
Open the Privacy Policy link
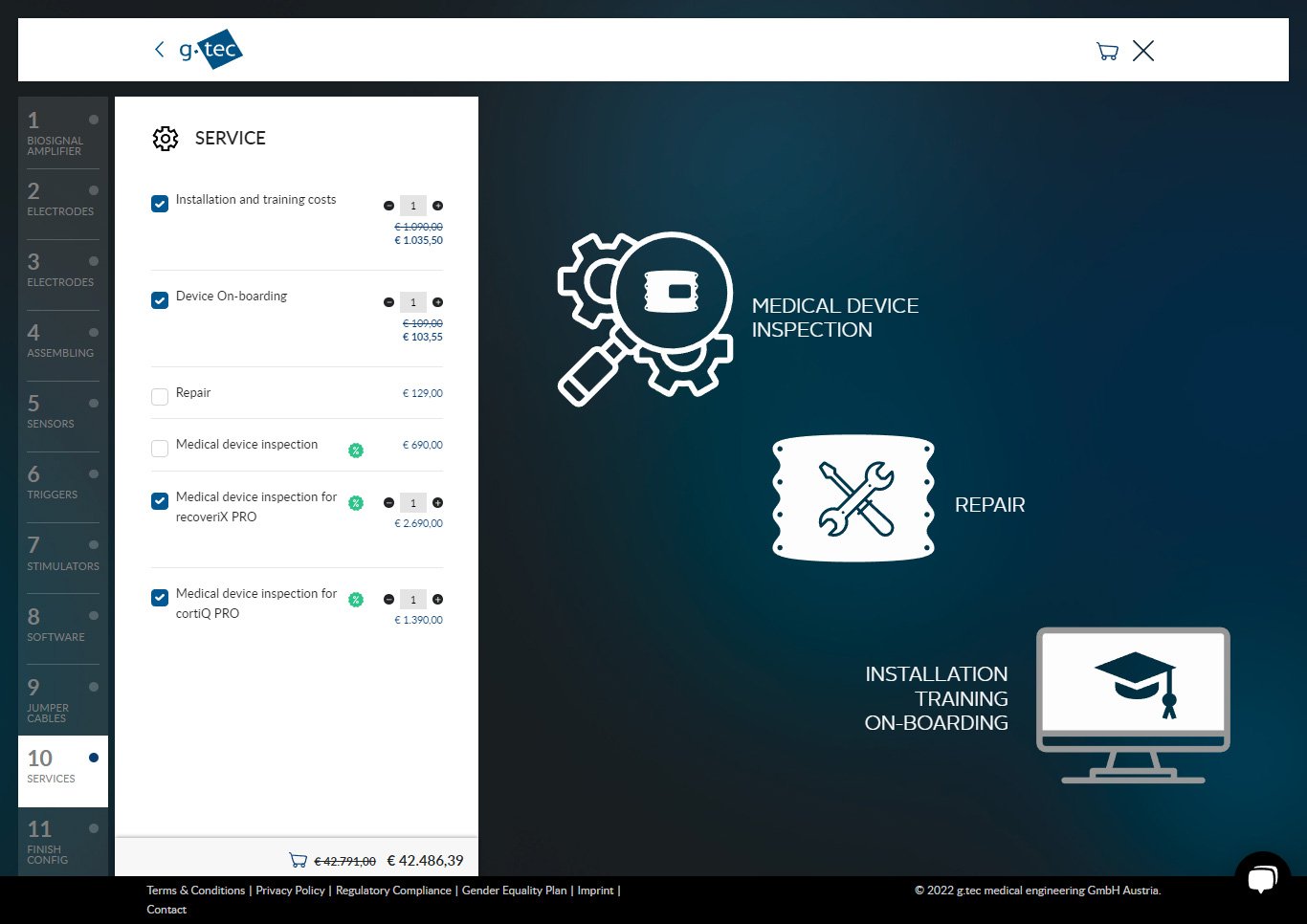click(x=290, y=891)
